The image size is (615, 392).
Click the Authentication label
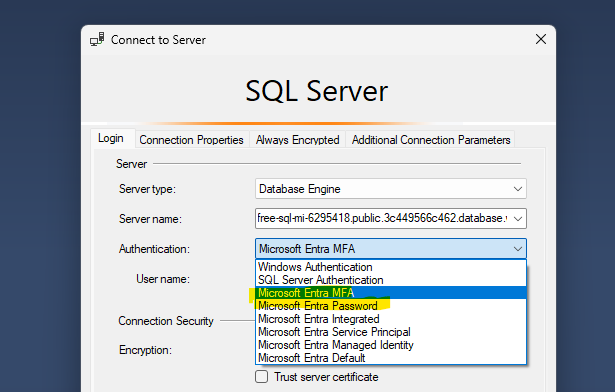coord(154,249)
